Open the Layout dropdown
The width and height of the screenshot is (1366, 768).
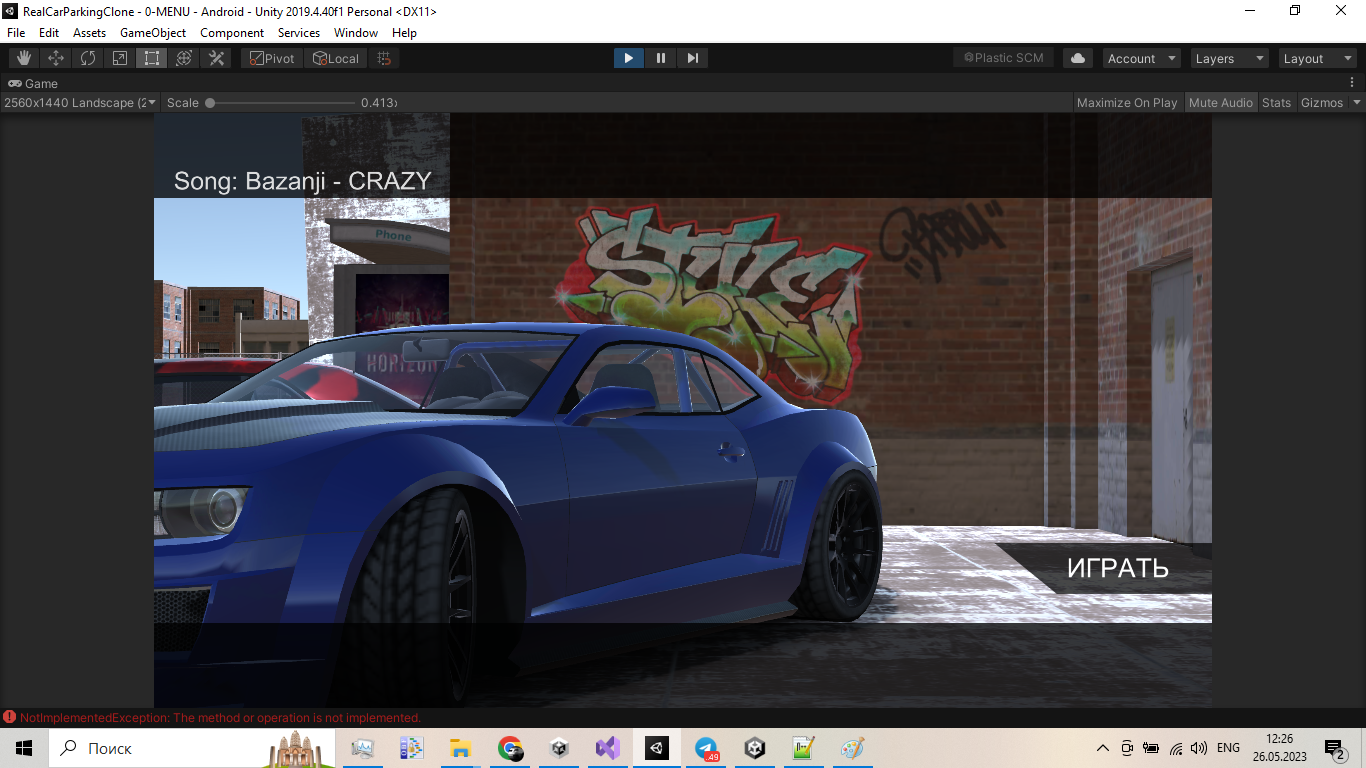1317,58
